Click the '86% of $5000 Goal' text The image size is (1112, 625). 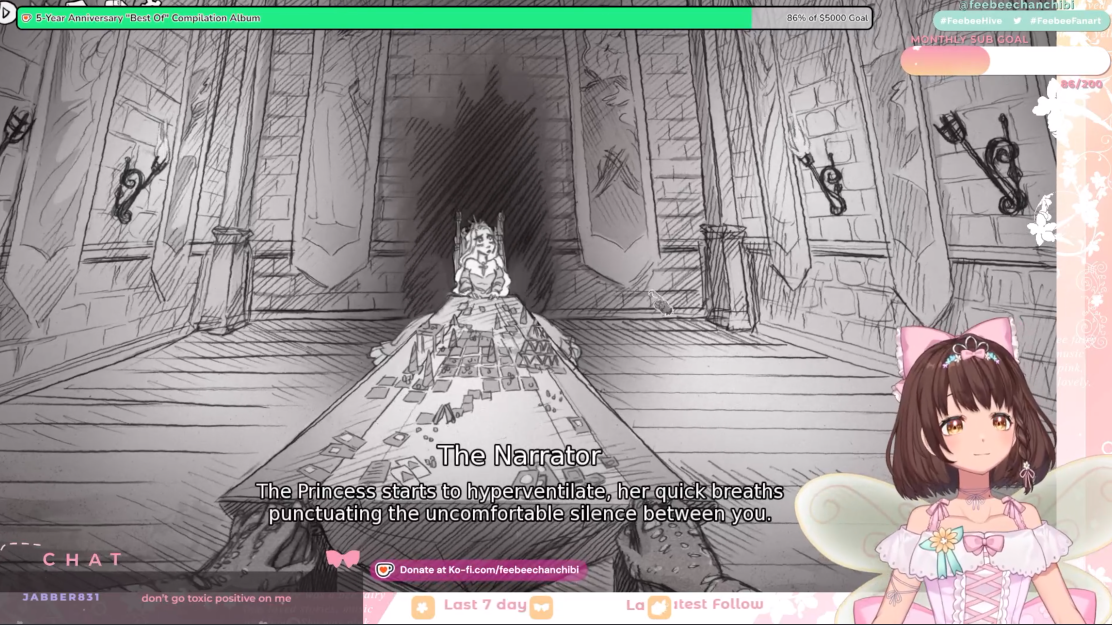[827, 18]
